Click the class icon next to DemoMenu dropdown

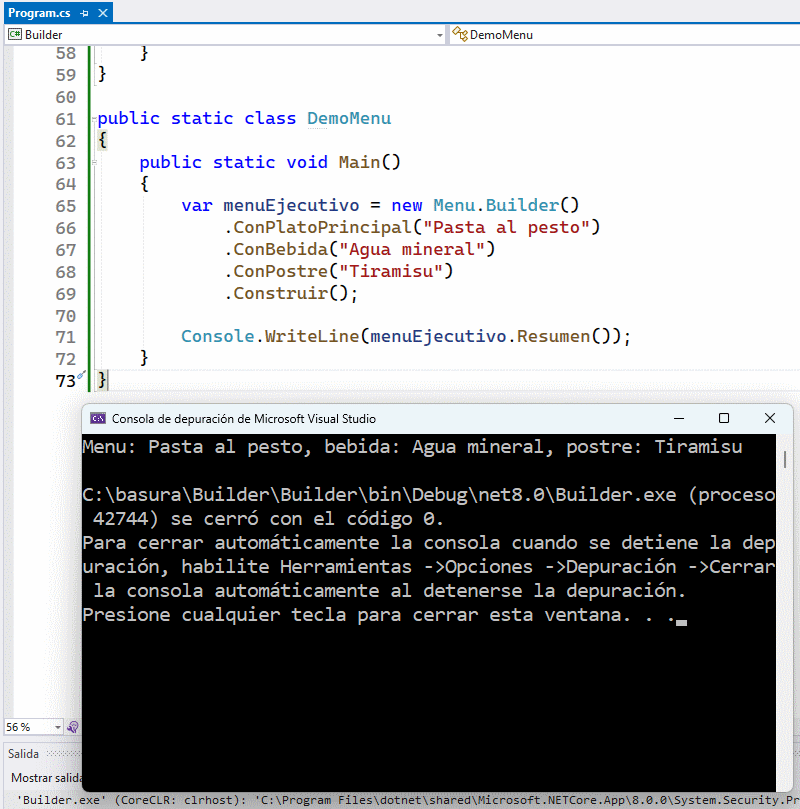[x=460, y=35]
